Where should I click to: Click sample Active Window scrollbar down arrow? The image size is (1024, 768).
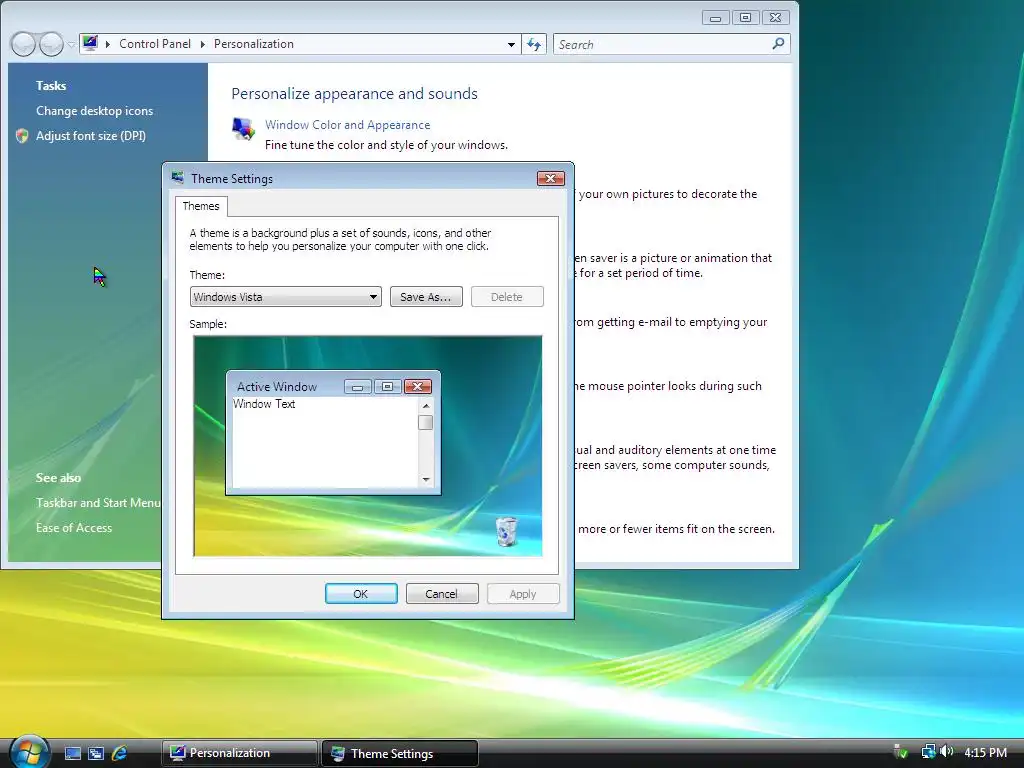(x=426, y=479)
